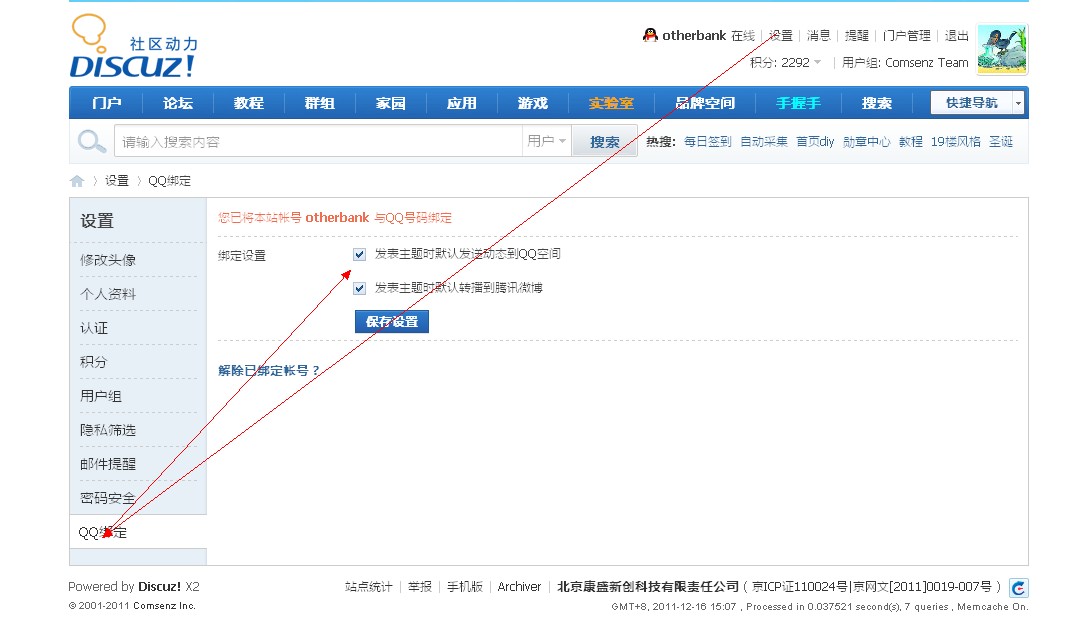The height and width of the screenshot is (634, 1089).
Task: Click the 搜索 button
Action: point(604,142)
